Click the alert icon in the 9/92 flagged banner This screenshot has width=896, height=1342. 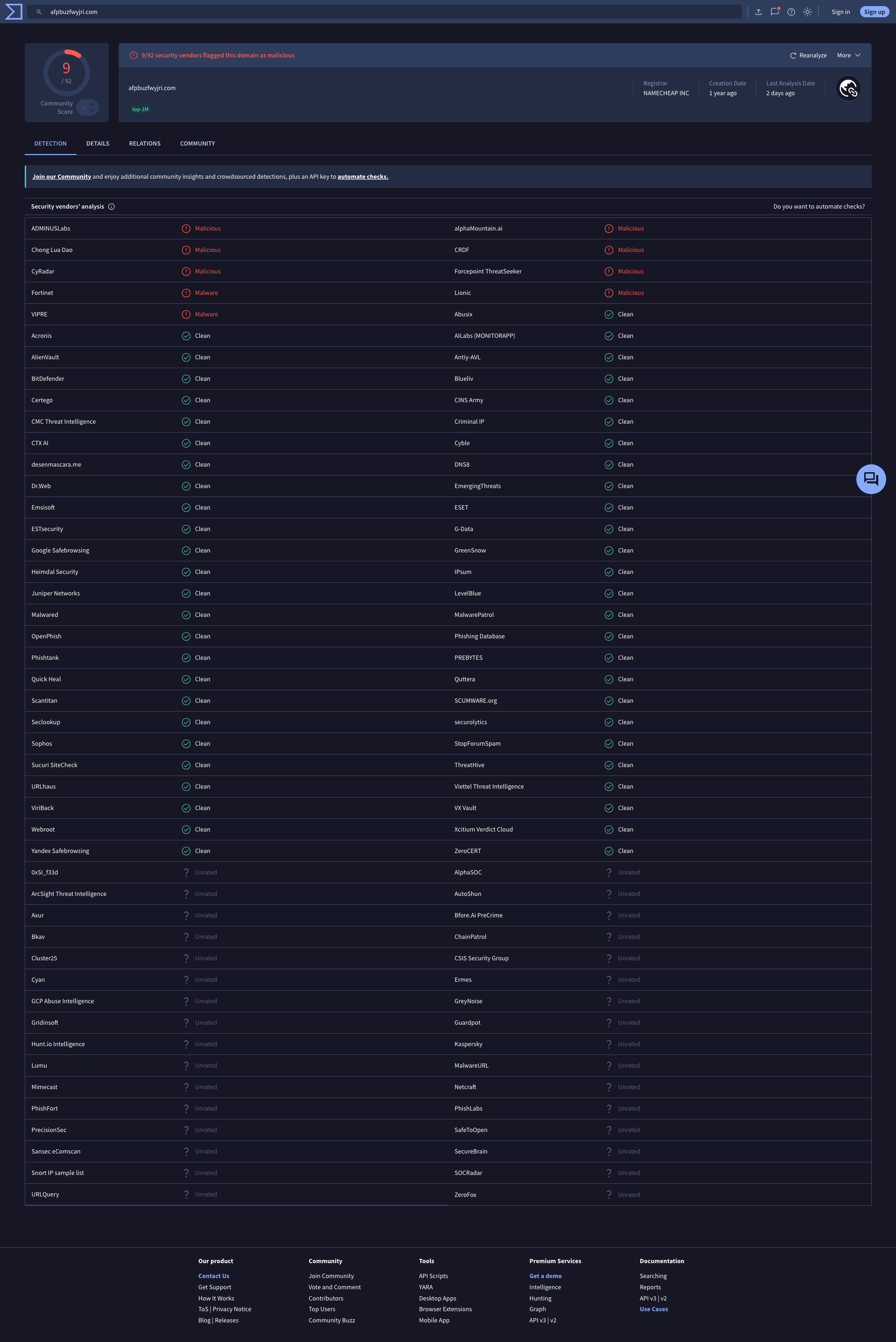click(134, 56)
